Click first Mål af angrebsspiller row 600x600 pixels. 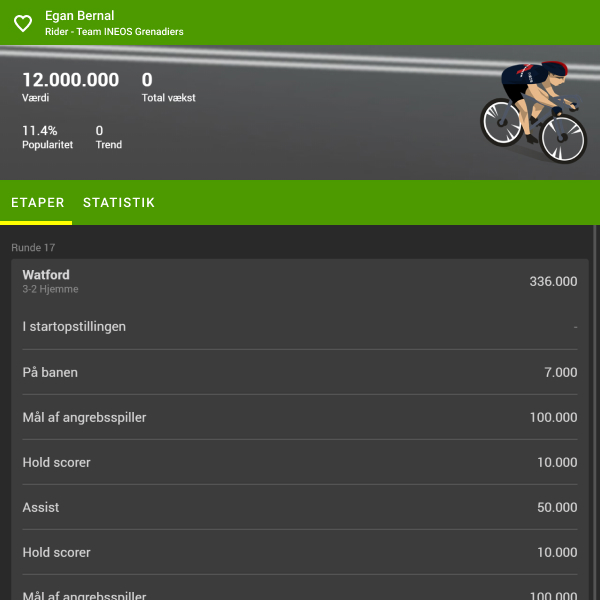click(x=300, y=417)
